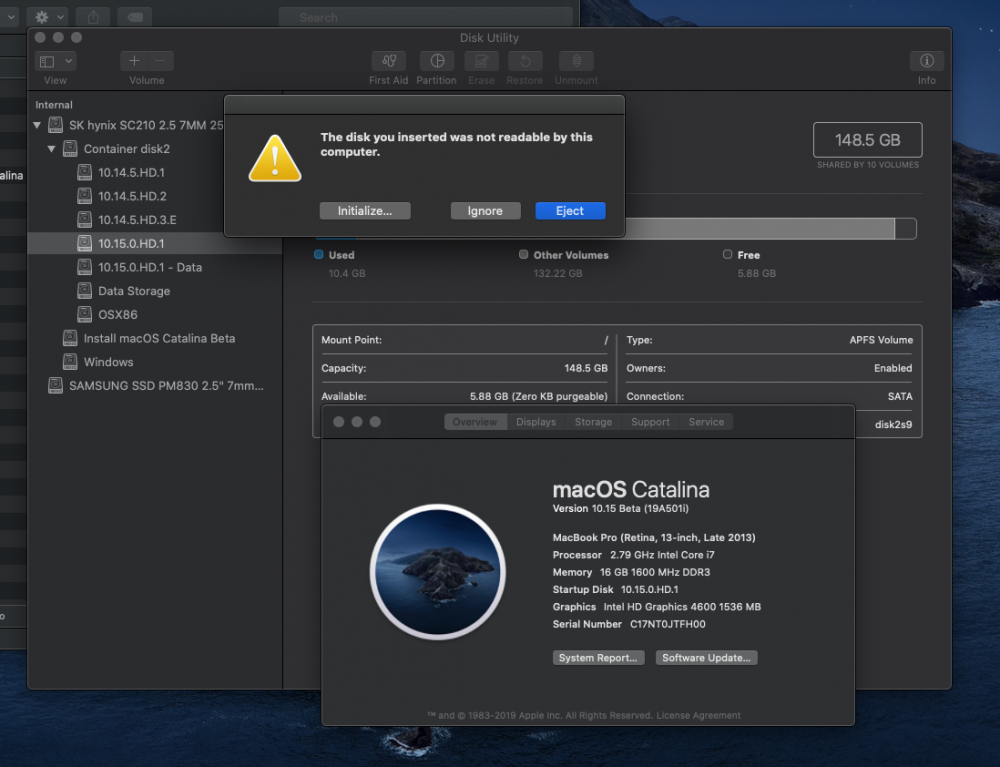Viewport: 1000px width, 767px height.
Task: Select volume 10.14.5.HD.3.E
Action: (x=137, y=219)
